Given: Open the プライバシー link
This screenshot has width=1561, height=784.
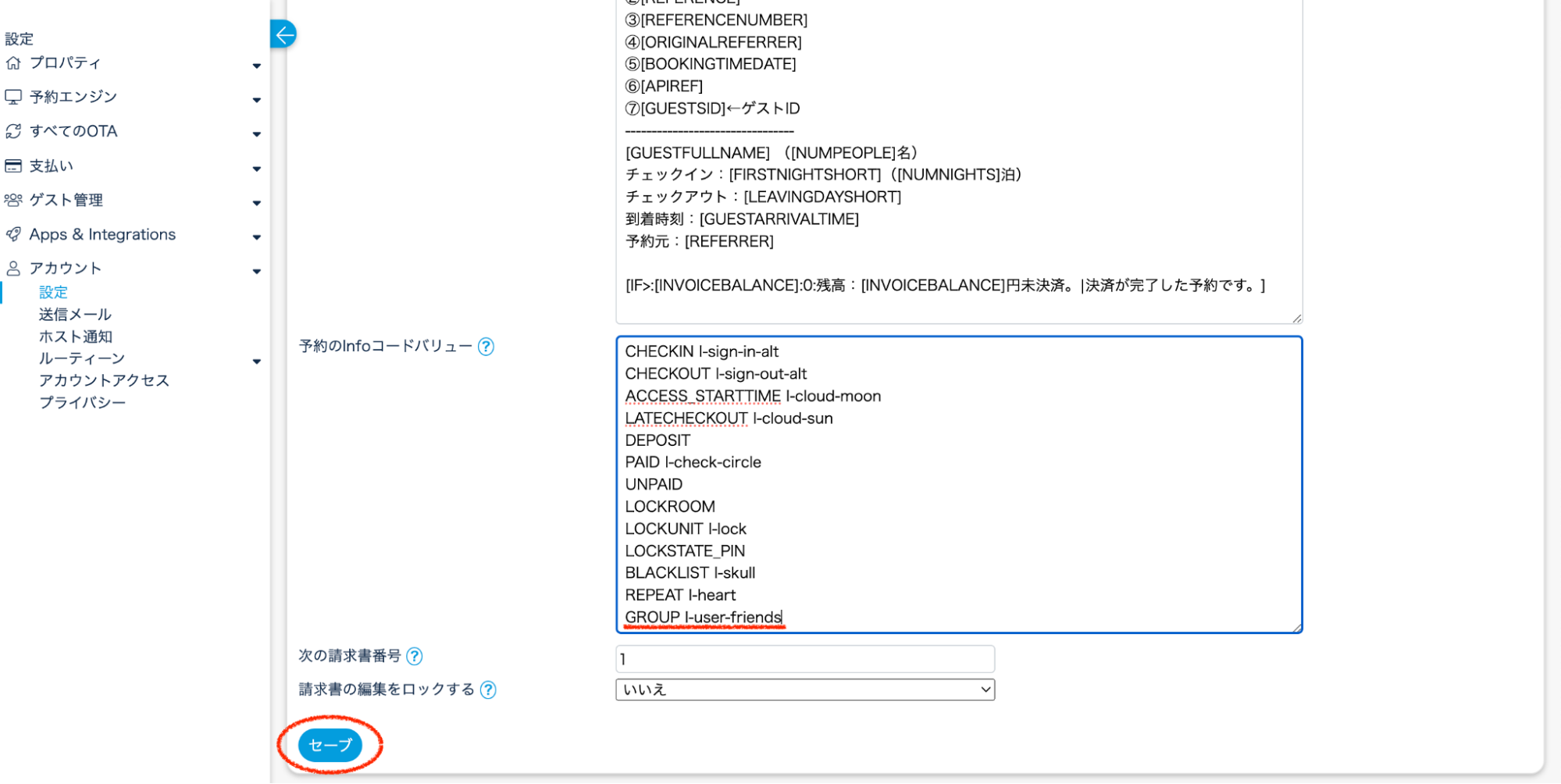Looking at the screenshot, I should pyautogui.click(x=82, y=403).
